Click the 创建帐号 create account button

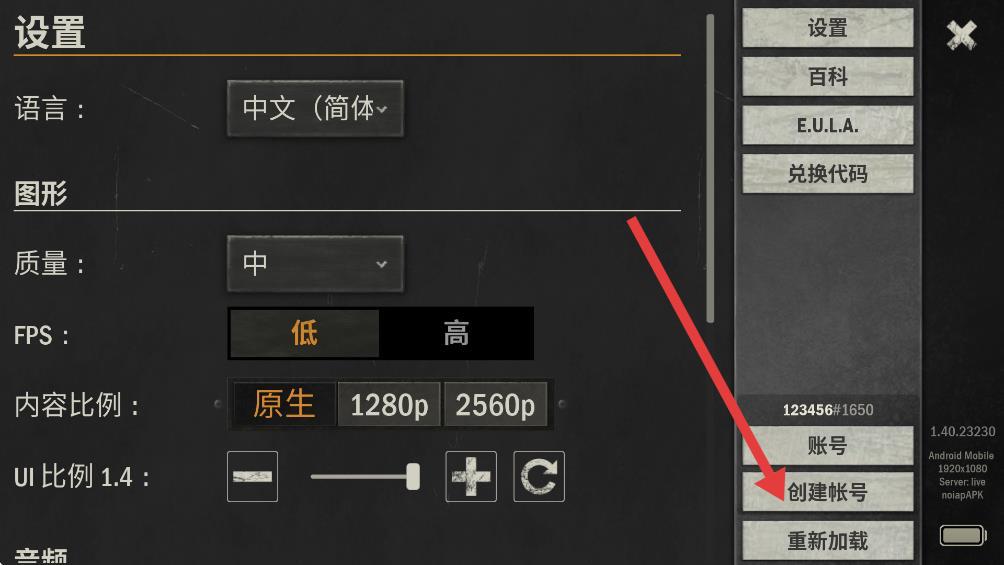(828, 492)
